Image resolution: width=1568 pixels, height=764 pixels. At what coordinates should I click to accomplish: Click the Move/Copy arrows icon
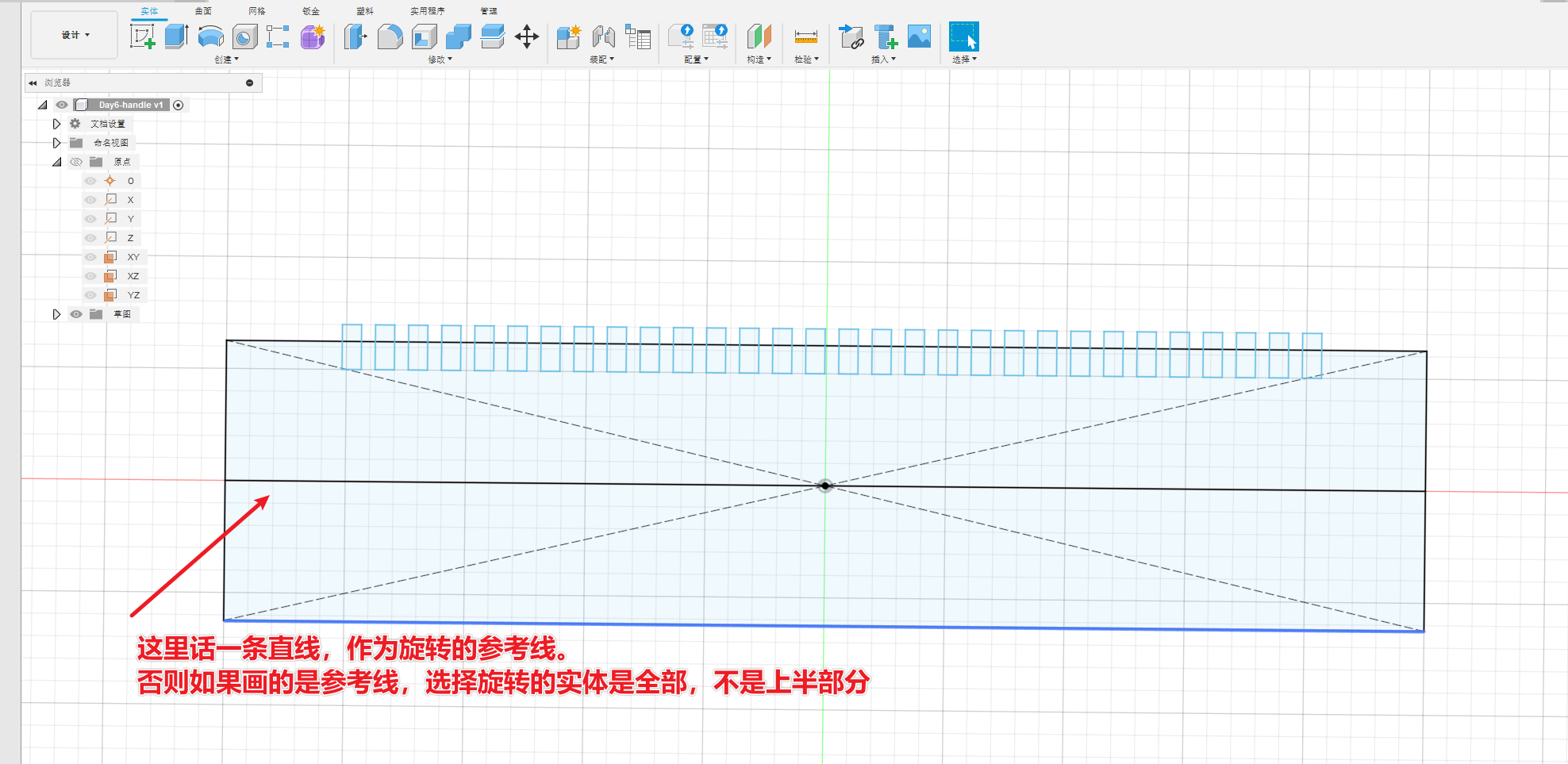coord(527,36)
